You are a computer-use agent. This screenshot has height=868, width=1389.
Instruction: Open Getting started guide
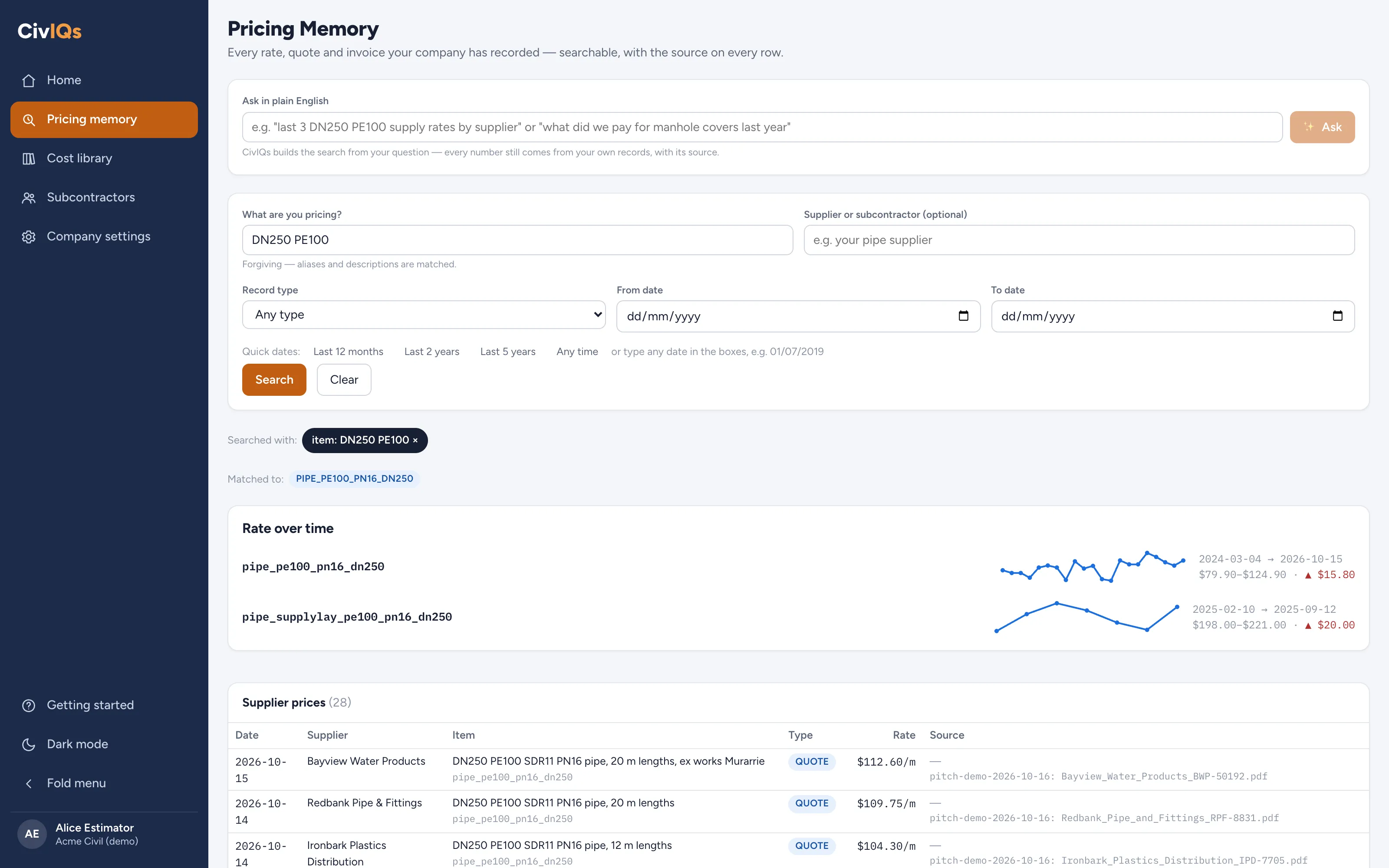(x=104, y=705)
